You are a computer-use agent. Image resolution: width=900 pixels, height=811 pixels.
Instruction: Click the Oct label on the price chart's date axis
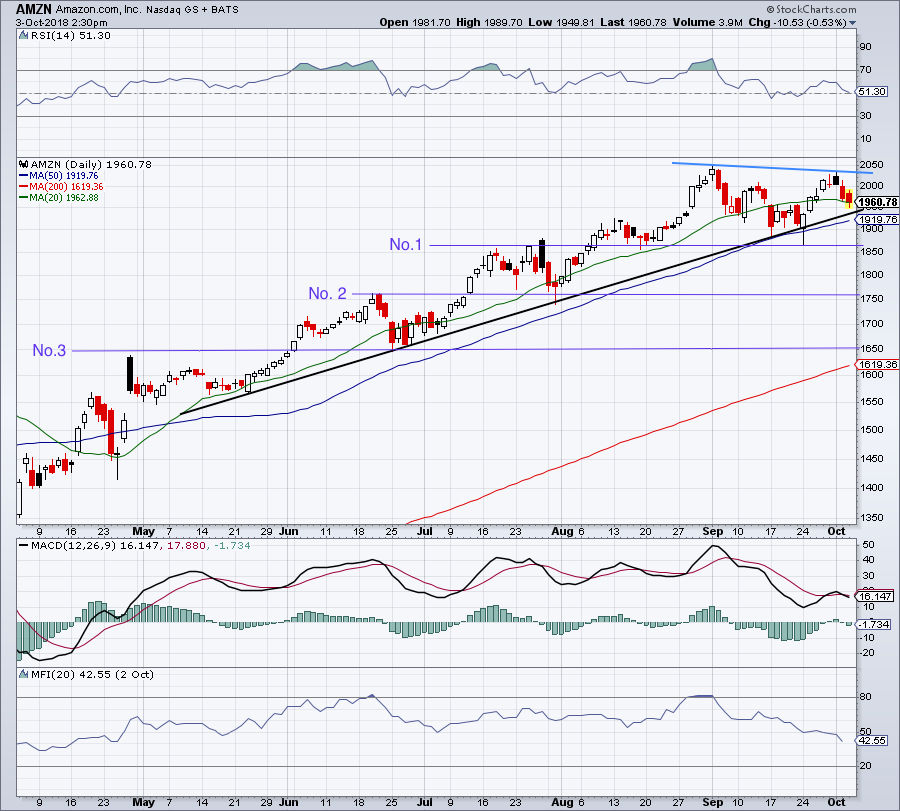[x=836, y=531]
